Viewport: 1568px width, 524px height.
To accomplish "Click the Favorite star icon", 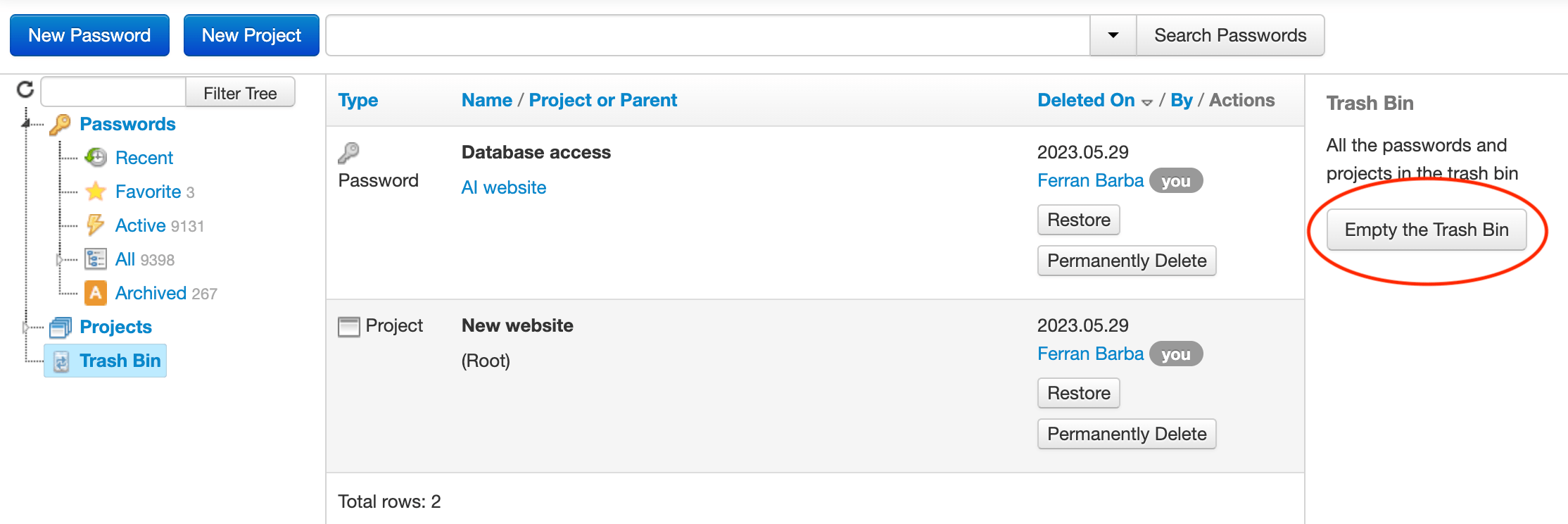I will (x=96, y=192).
